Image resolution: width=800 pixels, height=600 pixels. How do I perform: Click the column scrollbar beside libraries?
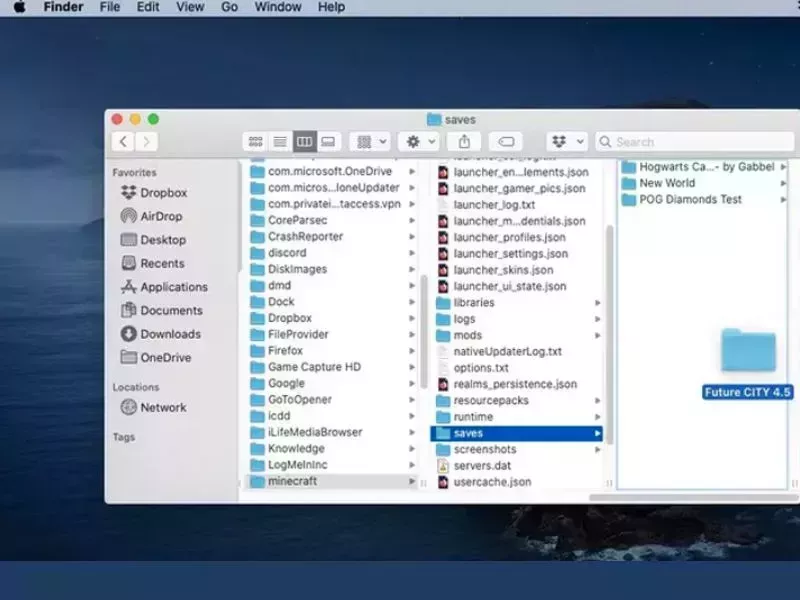[609, 334]
